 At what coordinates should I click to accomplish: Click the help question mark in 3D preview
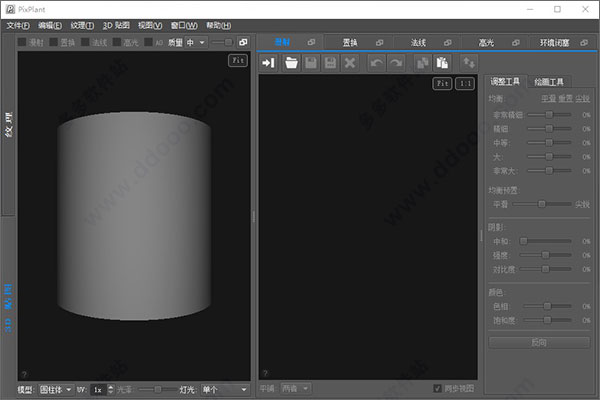click(x=24, y=374)
